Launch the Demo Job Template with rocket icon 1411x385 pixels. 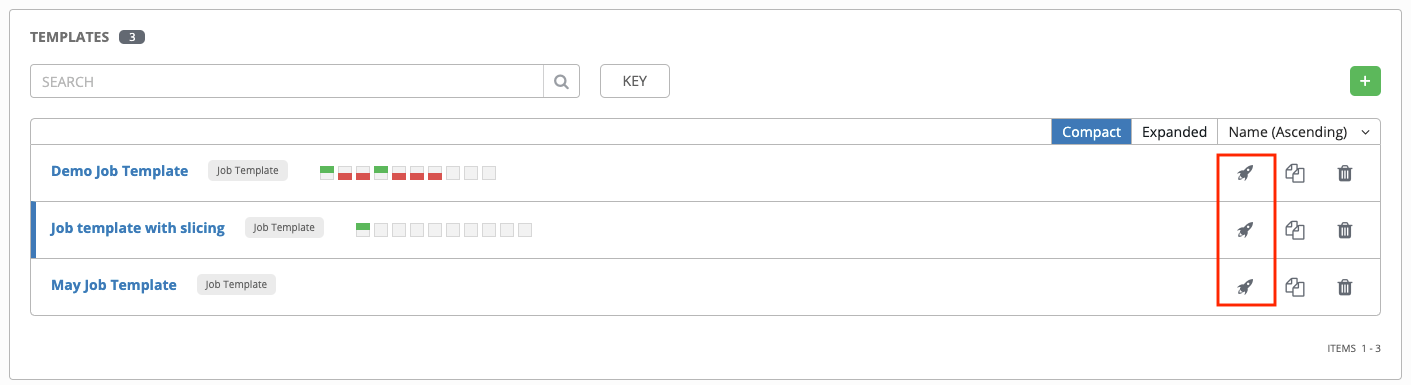click(1245, 173)
